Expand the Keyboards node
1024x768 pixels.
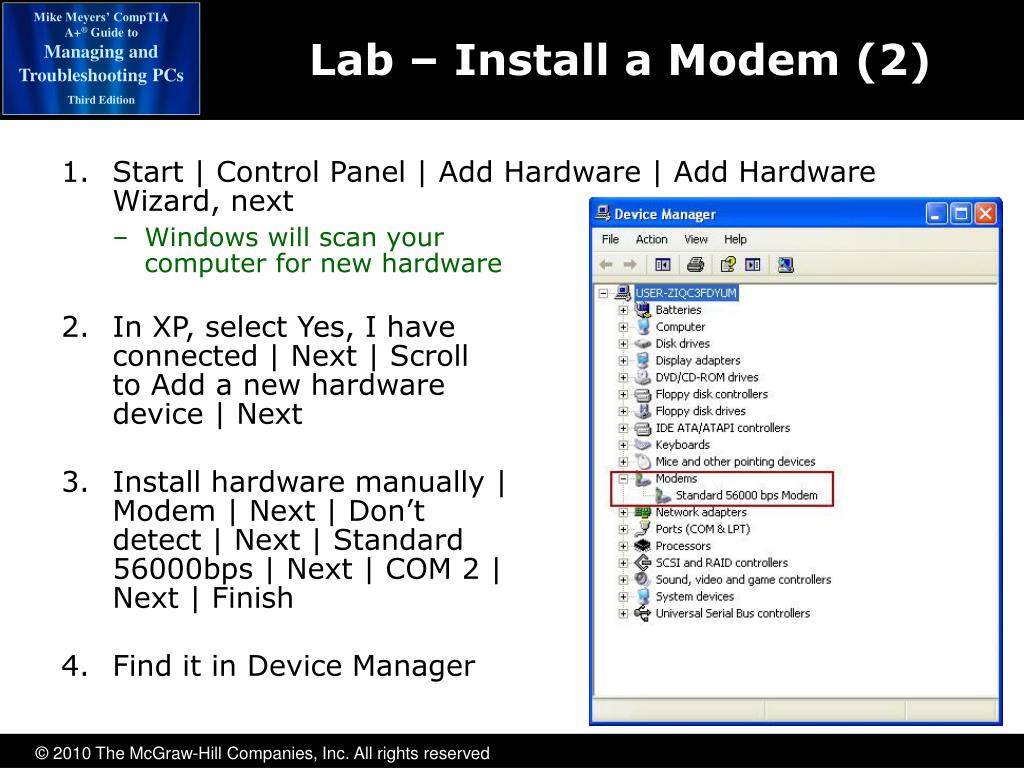pyautogui.click(x=623, y=445)
